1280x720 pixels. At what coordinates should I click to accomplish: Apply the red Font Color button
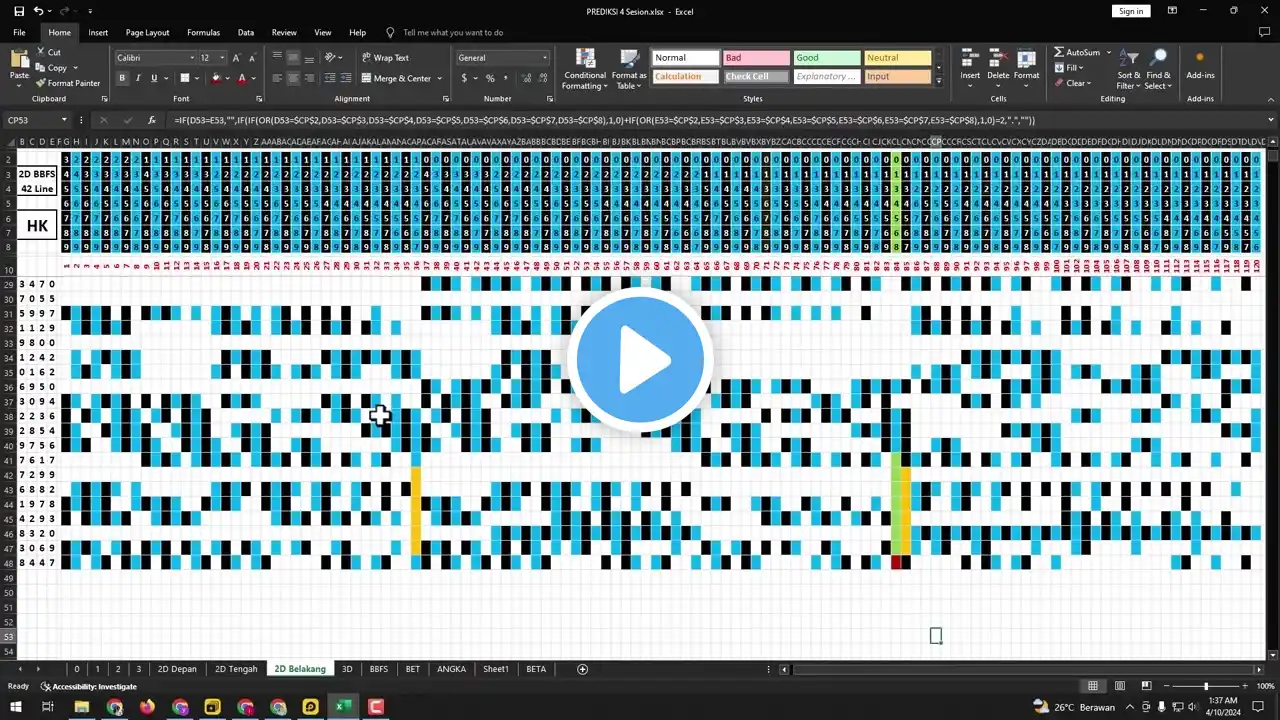241,78
